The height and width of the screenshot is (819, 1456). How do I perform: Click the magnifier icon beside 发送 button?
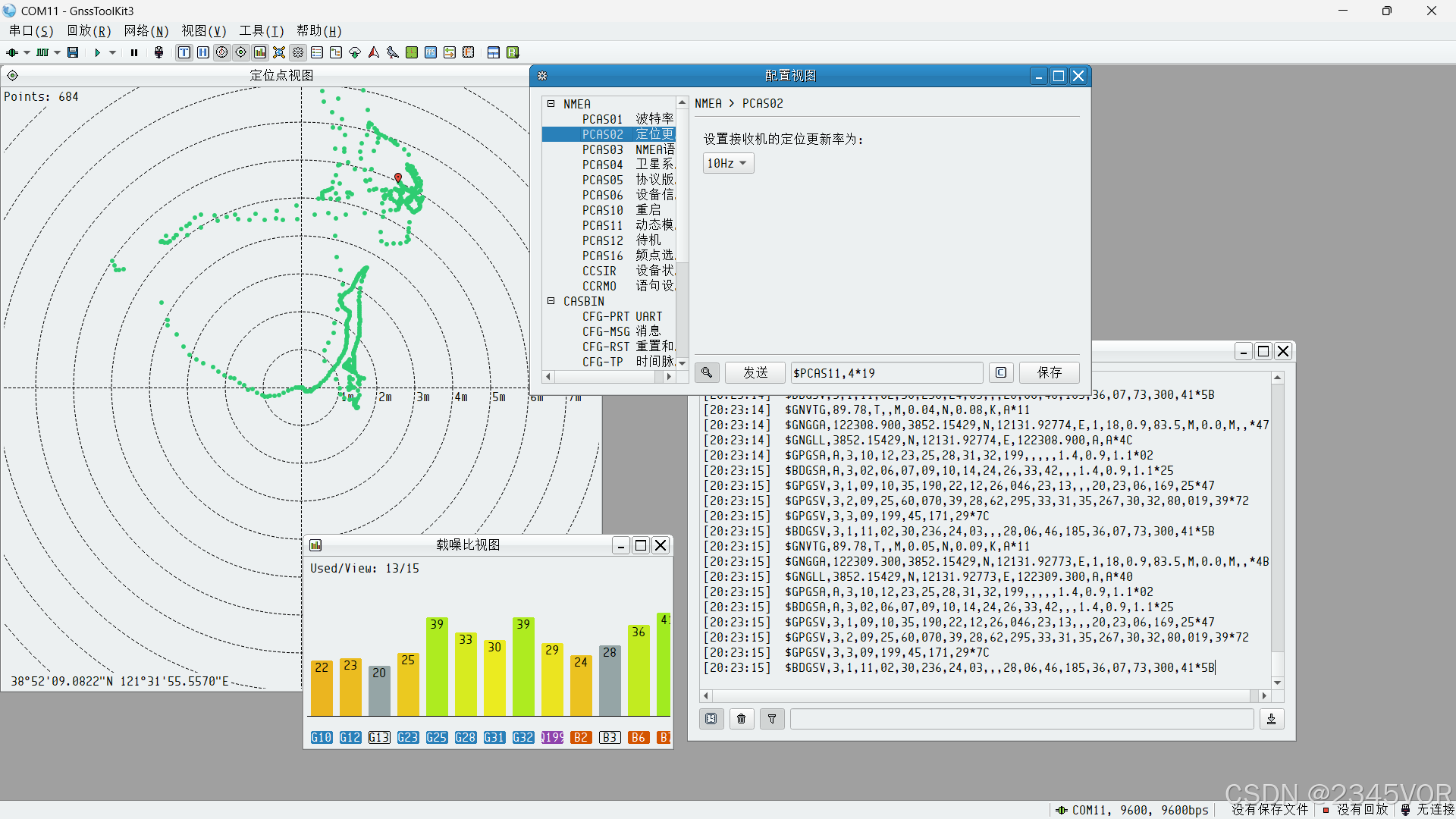(707, 372)
